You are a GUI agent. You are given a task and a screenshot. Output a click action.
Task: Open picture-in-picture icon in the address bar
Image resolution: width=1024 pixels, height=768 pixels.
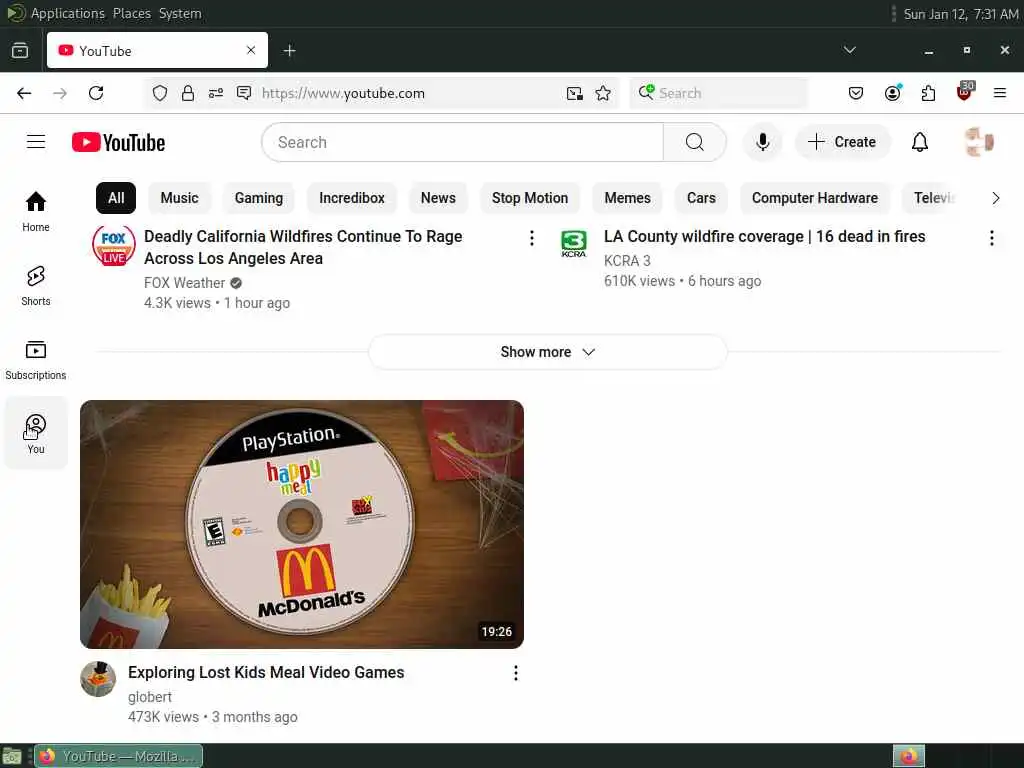coord(575,93)
